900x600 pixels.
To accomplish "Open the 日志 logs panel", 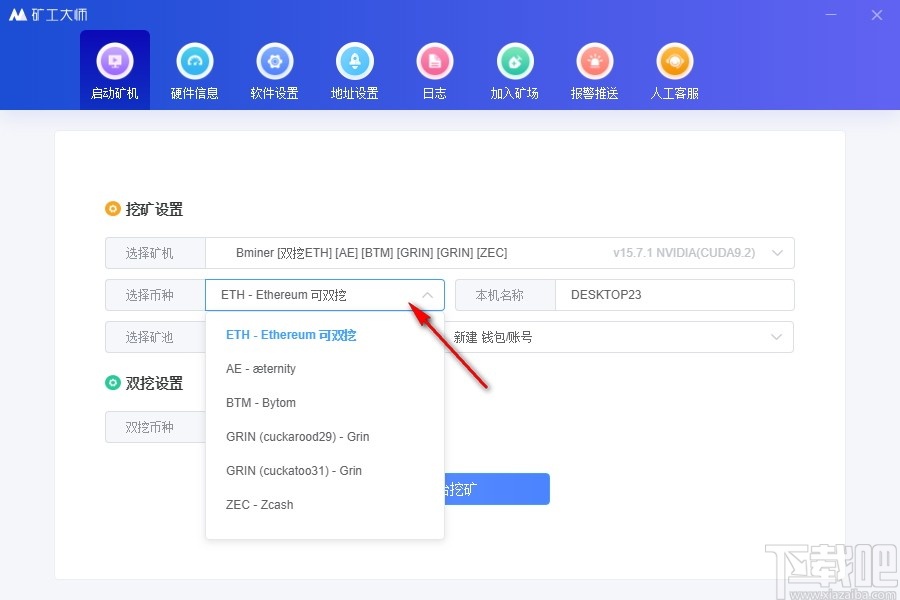I will click(x=434, y=68).
